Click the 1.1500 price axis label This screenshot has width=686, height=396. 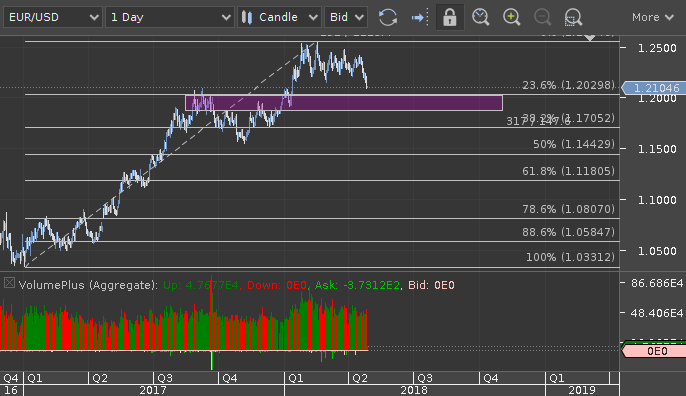[x=657, y=149]
